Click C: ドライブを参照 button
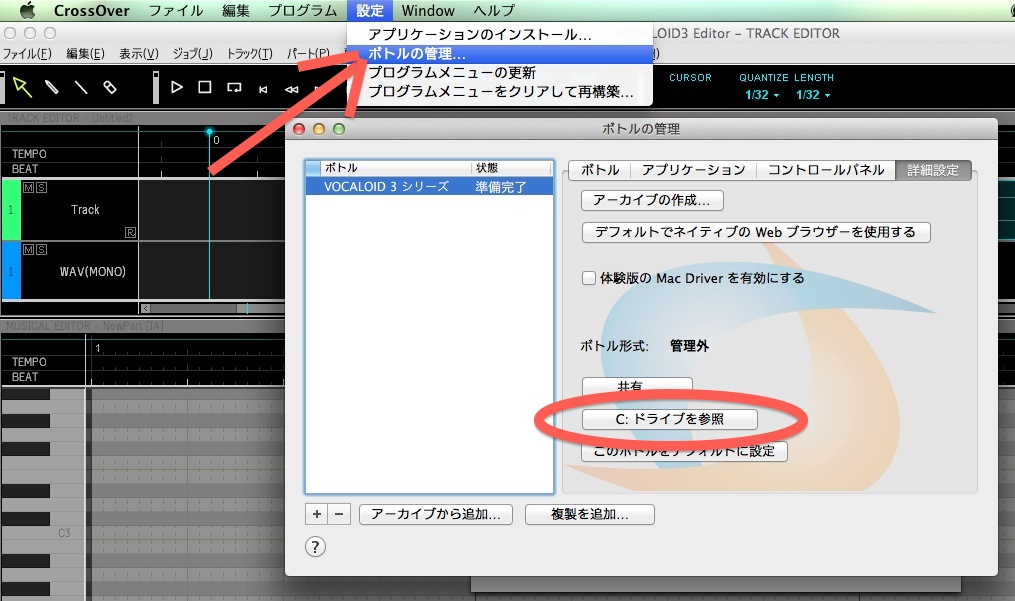The height and width of the screenshot is (601, 1015). [669, 419]
